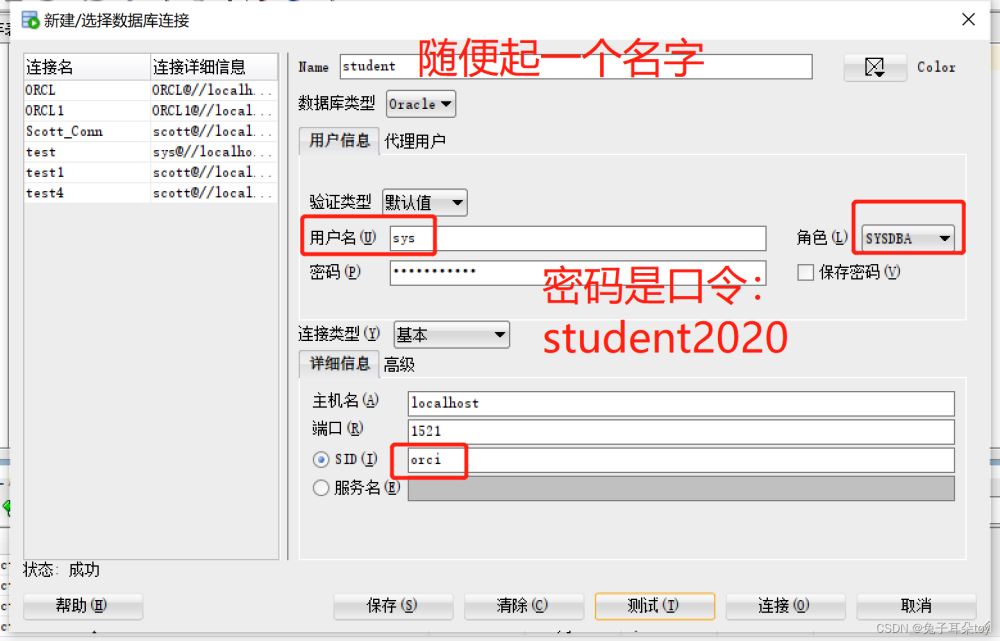Select the ORCL1 connection row
This screenshot has width=1000, height=641.
coord(151,111)
